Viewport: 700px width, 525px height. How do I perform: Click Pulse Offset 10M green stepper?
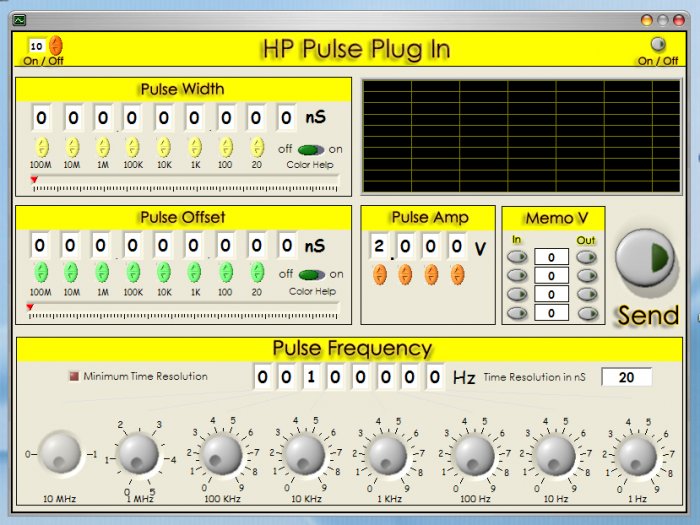click(x=71, y=272)
